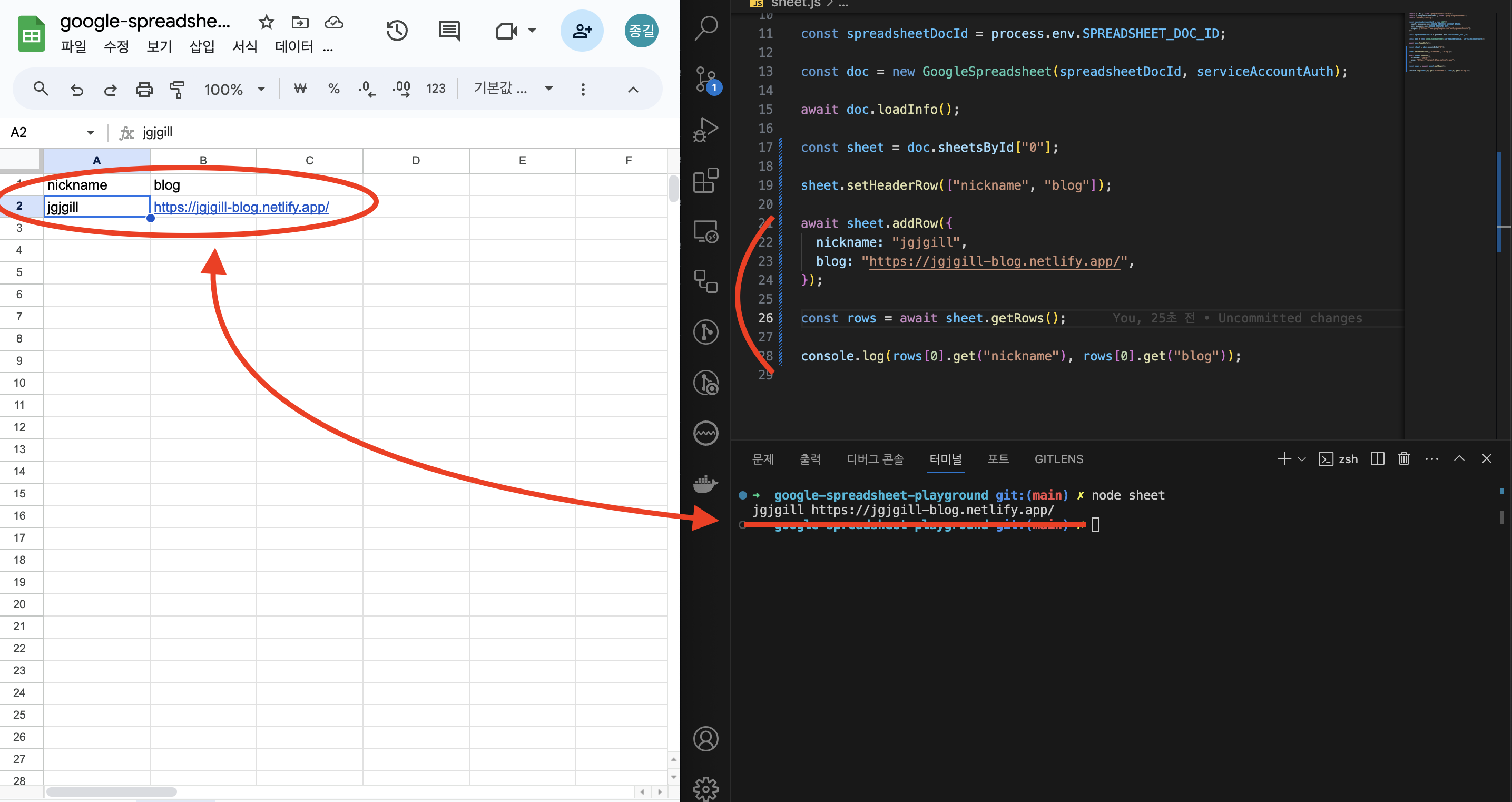This screenshot has width=1512, height=802.
Task: Star the google-spreadsheet document
Action: click(x=267, y=22)
